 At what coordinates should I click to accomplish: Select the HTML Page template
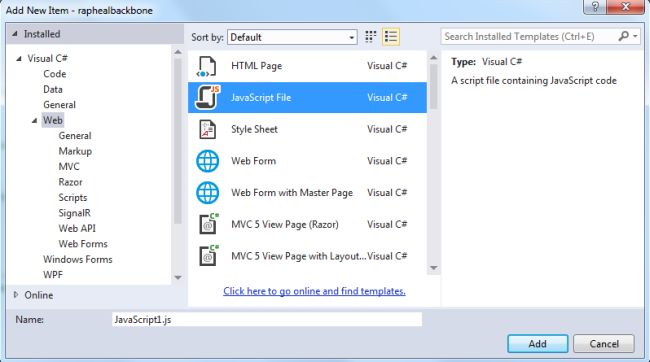click(307, 66)
